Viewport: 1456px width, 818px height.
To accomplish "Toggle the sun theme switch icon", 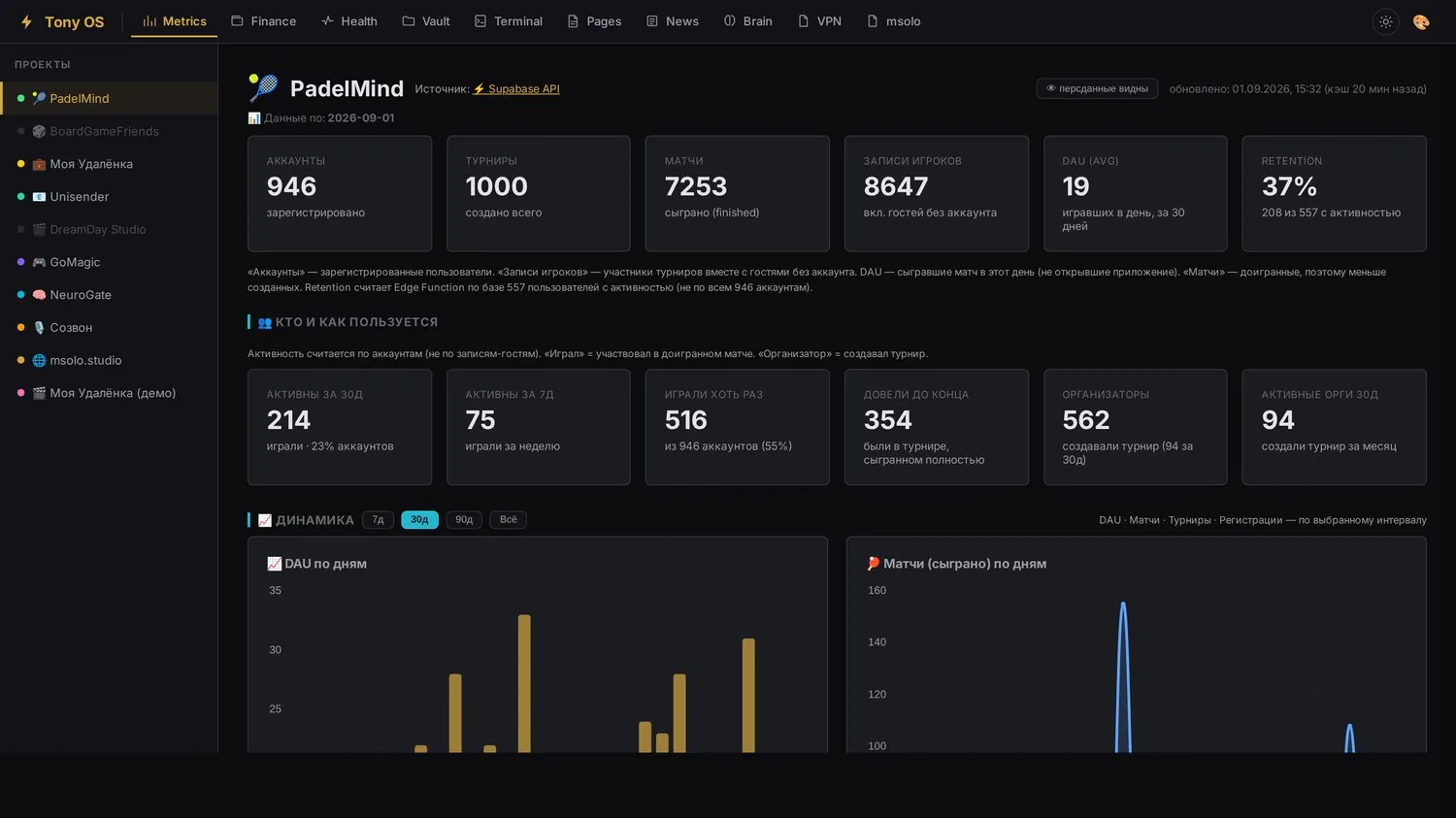I will click(1386, 21).
